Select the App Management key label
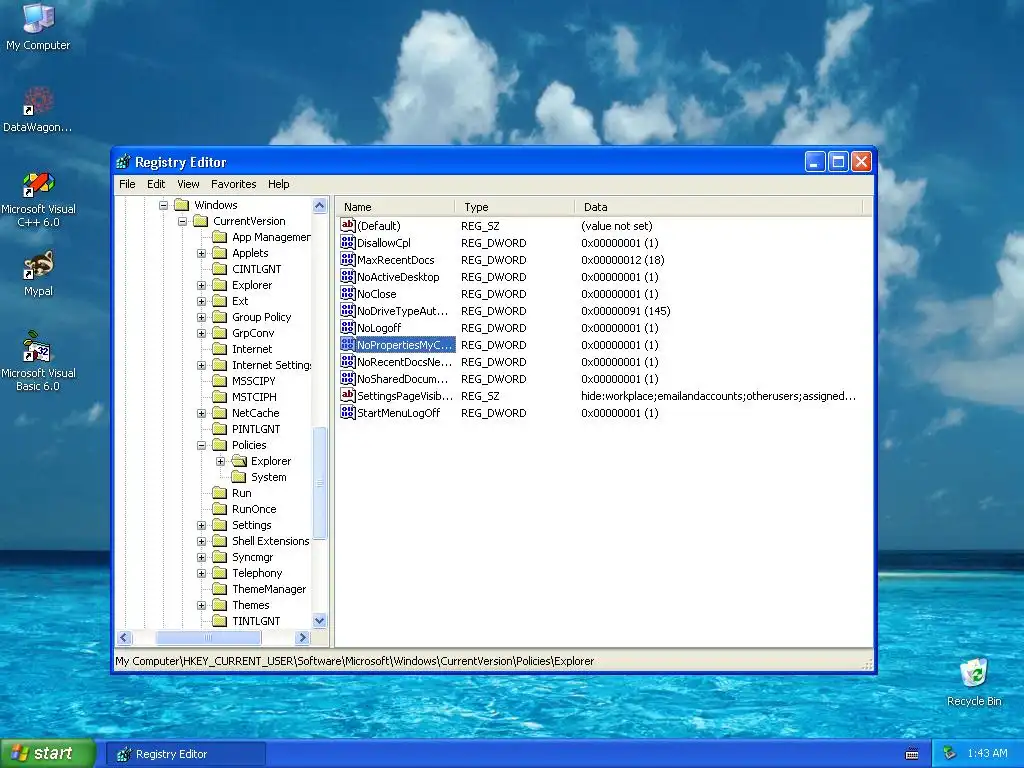1024x768 pixels. [x=271, y=237]
